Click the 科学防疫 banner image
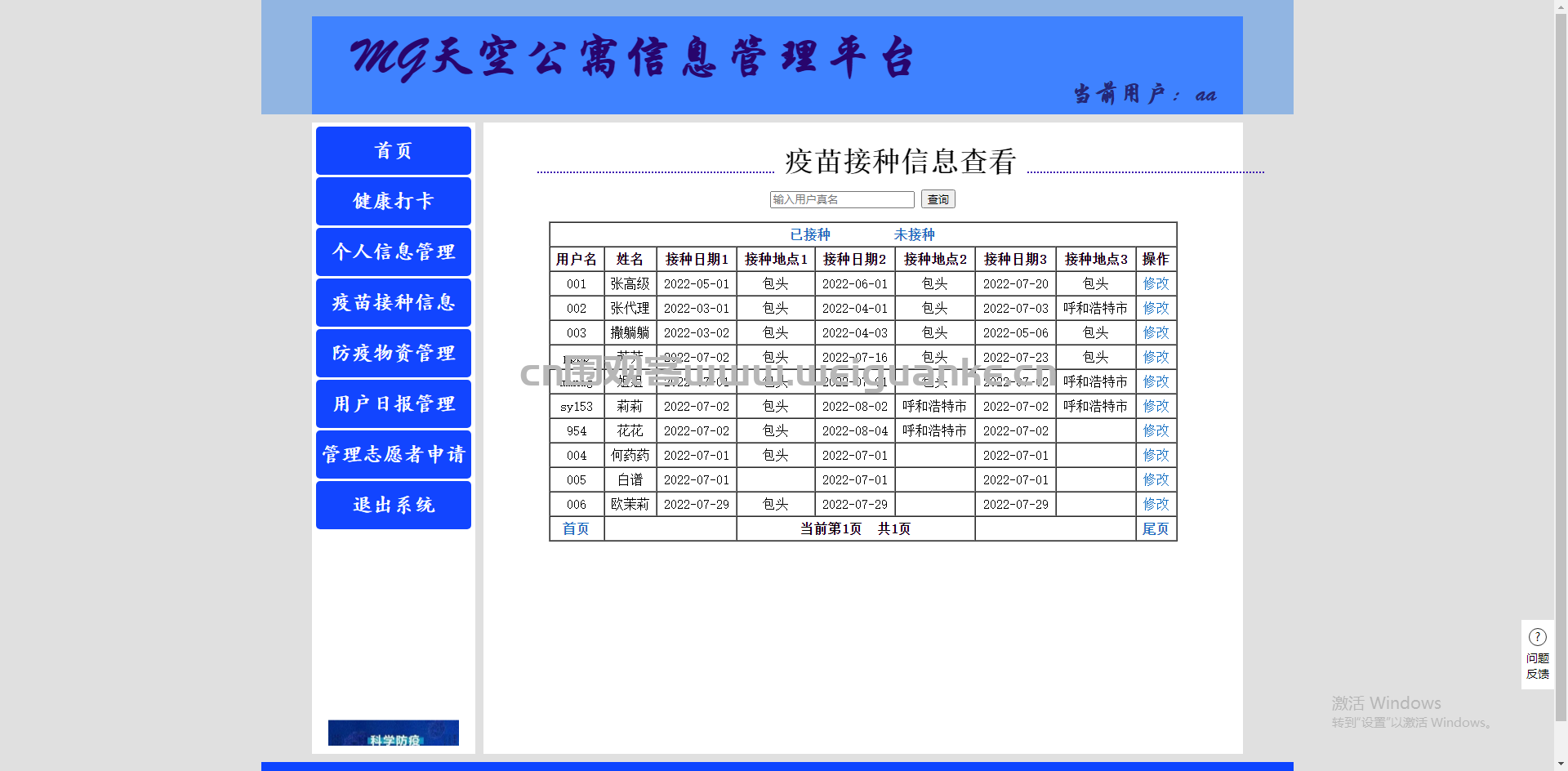 tap(394, 733)
